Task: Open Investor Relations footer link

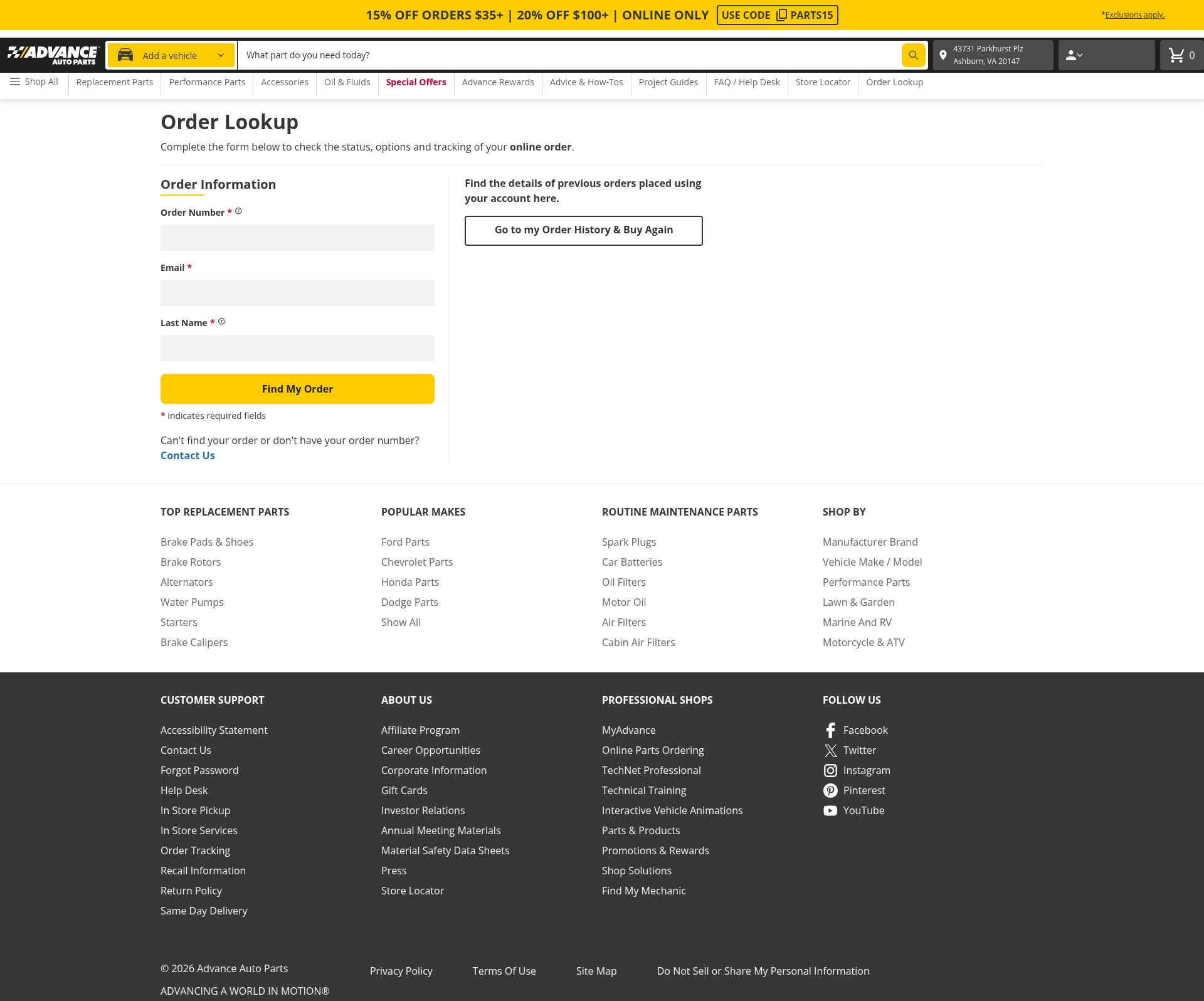Action: click(x=423, y=810)
